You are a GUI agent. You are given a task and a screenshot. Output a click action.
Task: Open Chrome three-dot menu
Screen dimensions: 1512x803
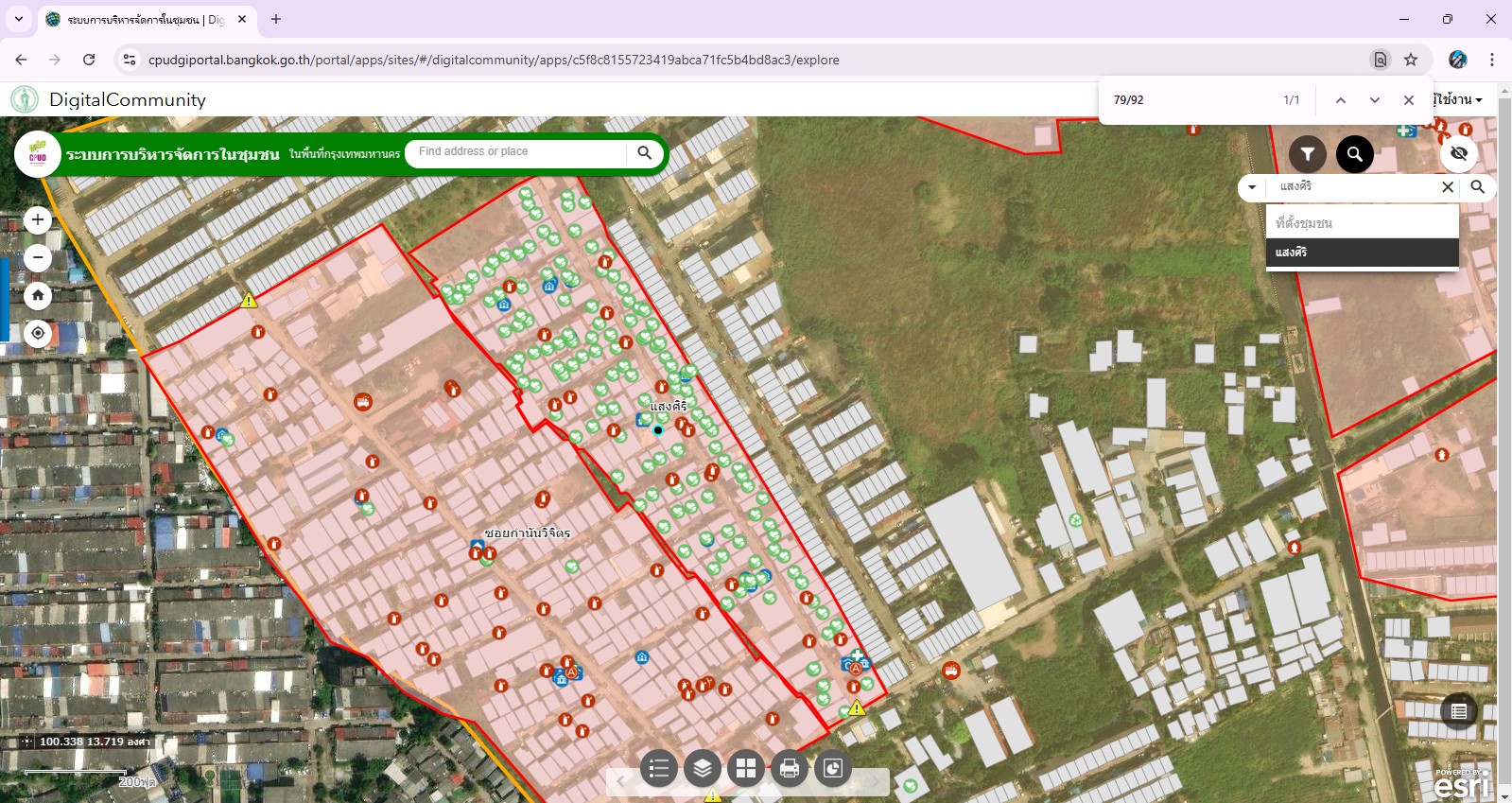click(x=1492, y=60)
